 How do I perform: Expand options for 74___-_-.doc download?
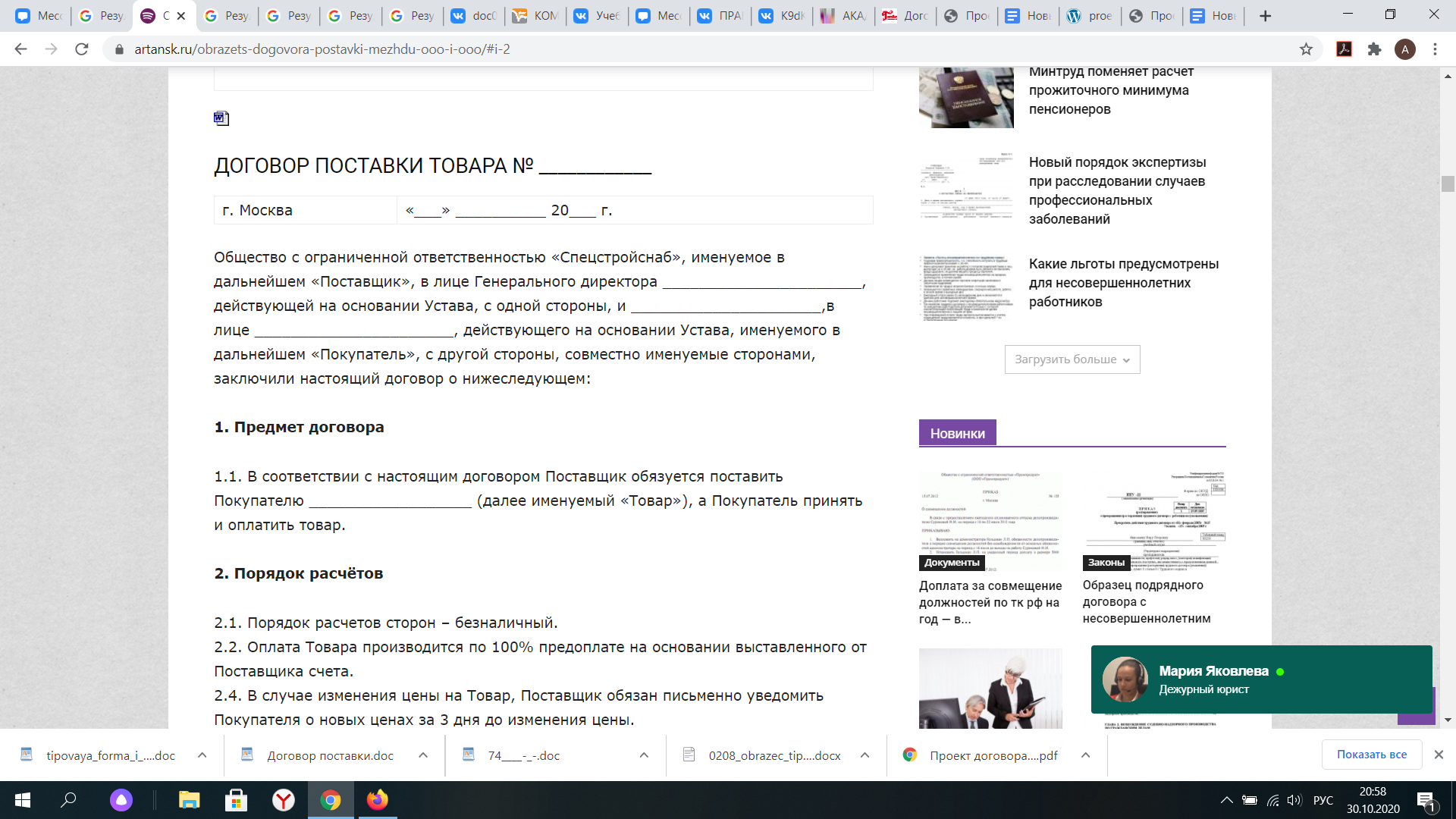[x=644, y=755]
